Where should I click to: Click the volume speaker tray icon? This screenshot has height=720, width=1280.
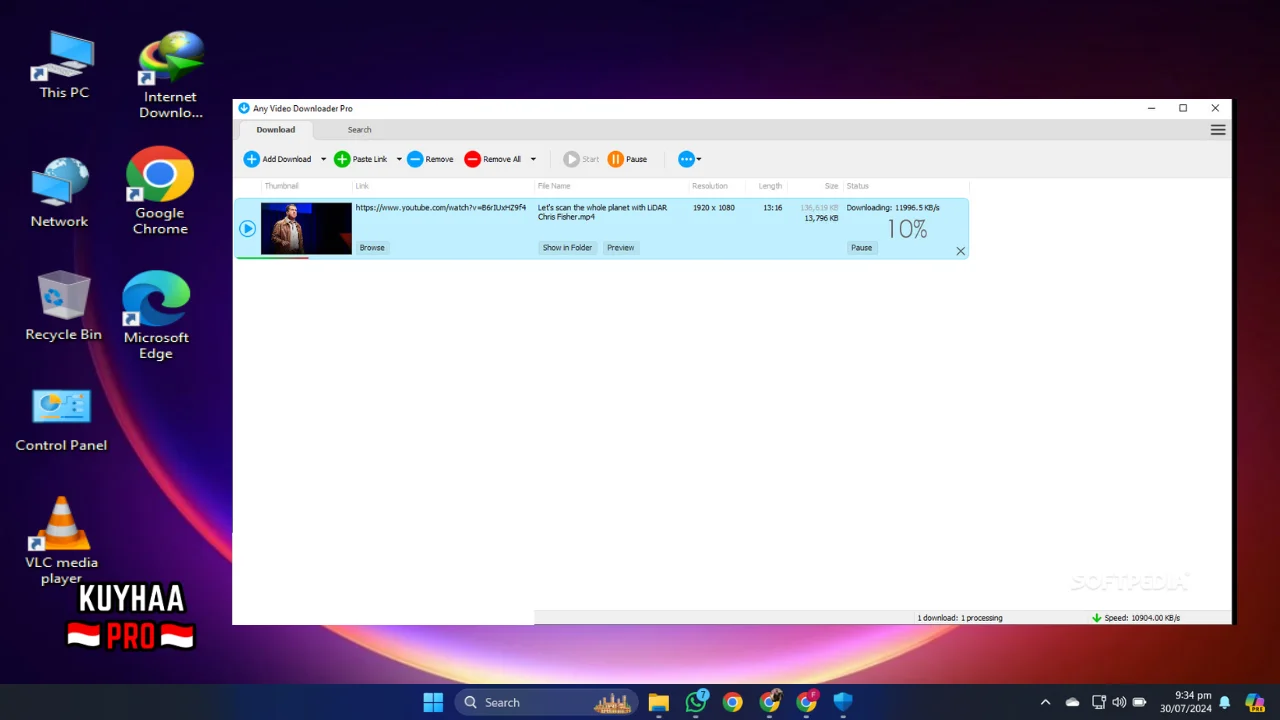[x=1119, y=702]
